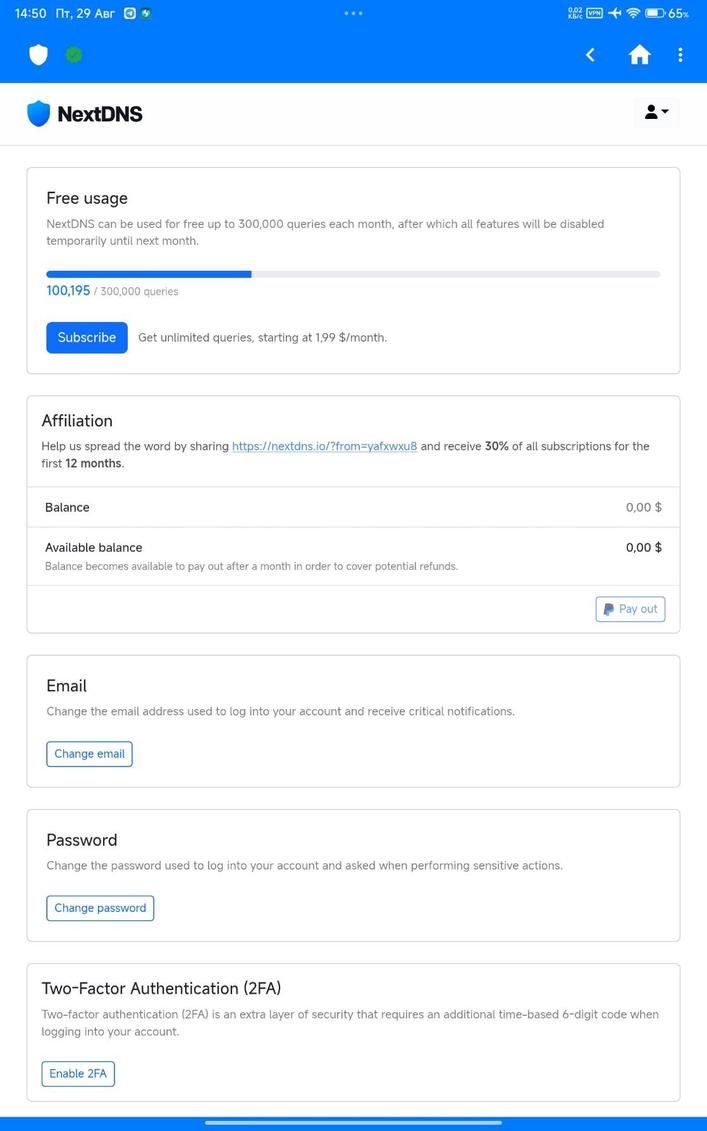Click the Change email button
Image resolution: width=707 pixels, height=1131 pixels.
click(89, 754)
